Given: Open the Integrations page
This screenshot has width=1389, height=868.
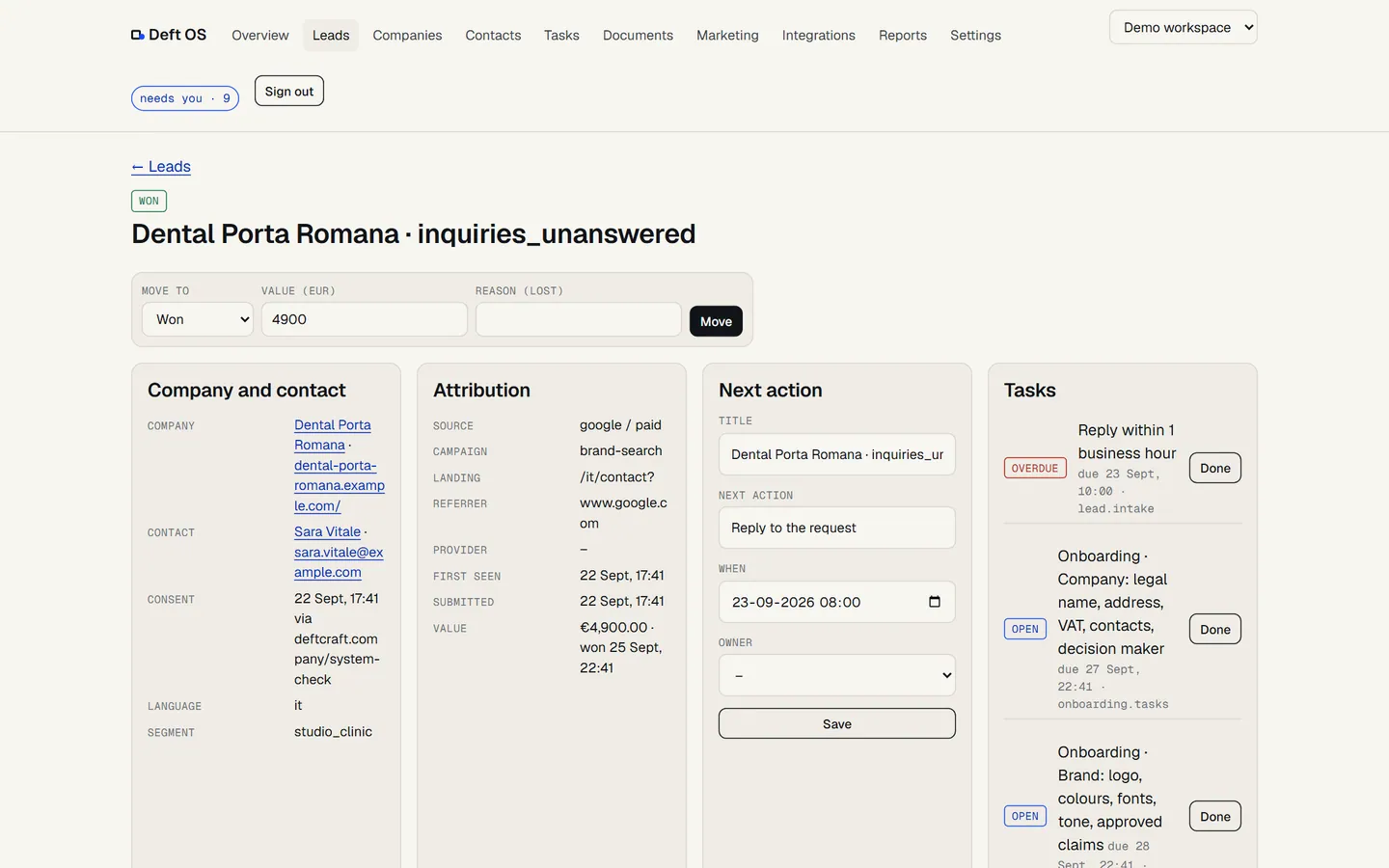Looking at the screenshot, I should point(818,35).
